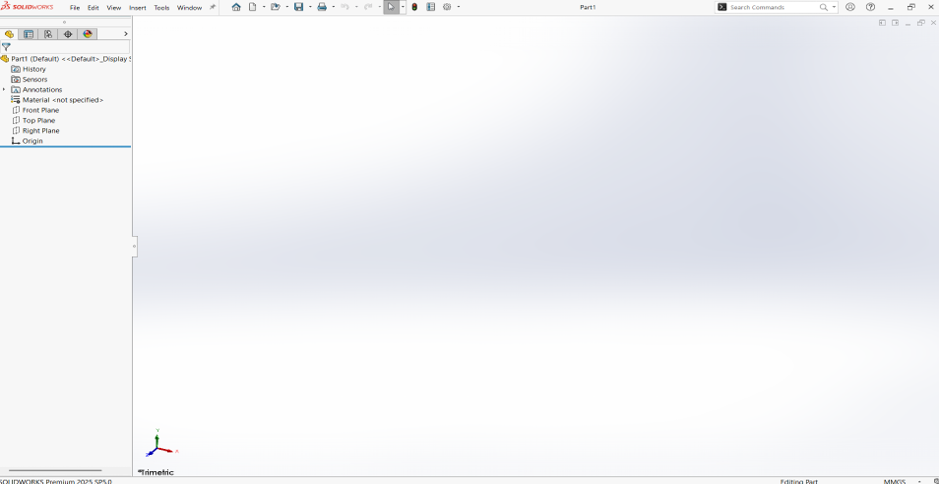Switch to the FeatureManager design tree tab

click(9, 34)
